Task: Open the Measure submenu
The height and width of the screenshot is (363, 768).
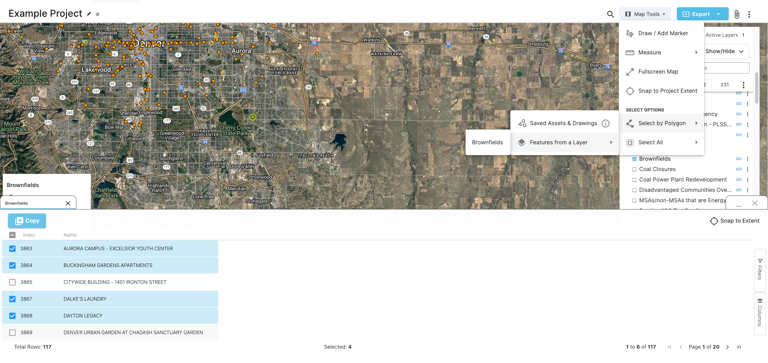Action: pos(661,52)
